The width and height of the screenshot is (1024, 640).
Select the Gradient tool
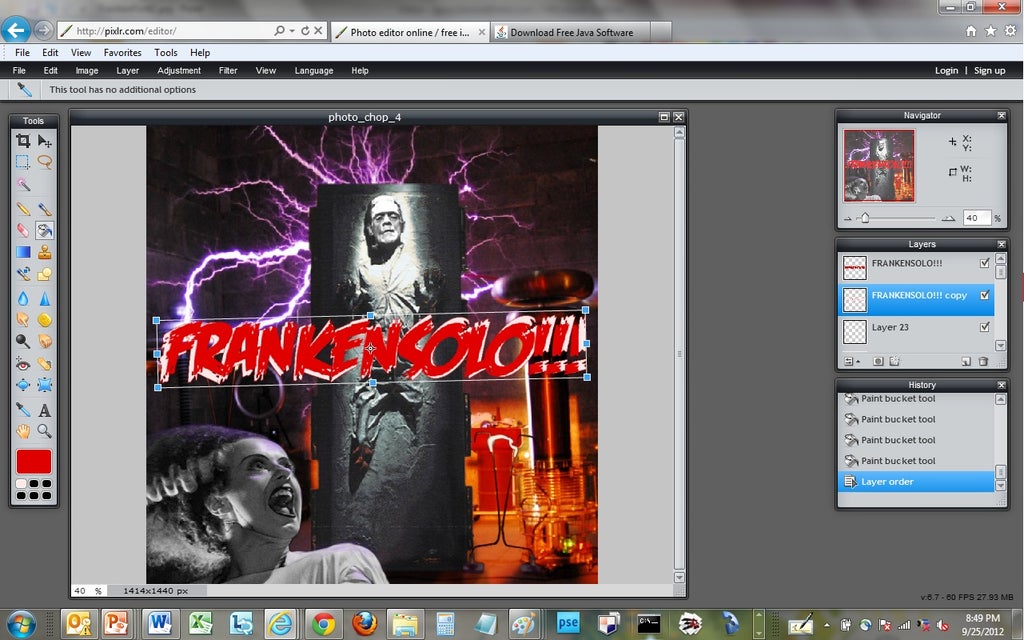point(23,251)
